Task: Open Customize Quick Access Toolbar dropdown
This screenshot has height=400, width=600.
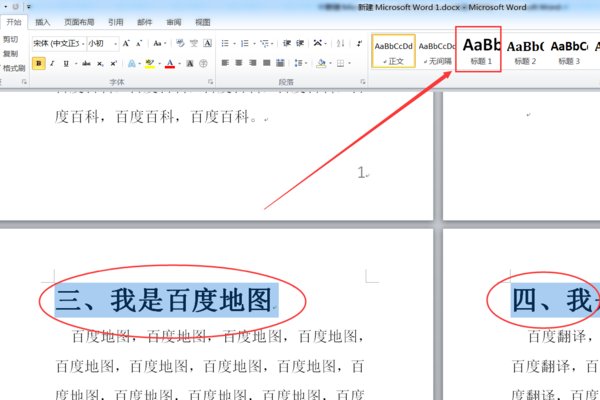Action: coord(29,7)
